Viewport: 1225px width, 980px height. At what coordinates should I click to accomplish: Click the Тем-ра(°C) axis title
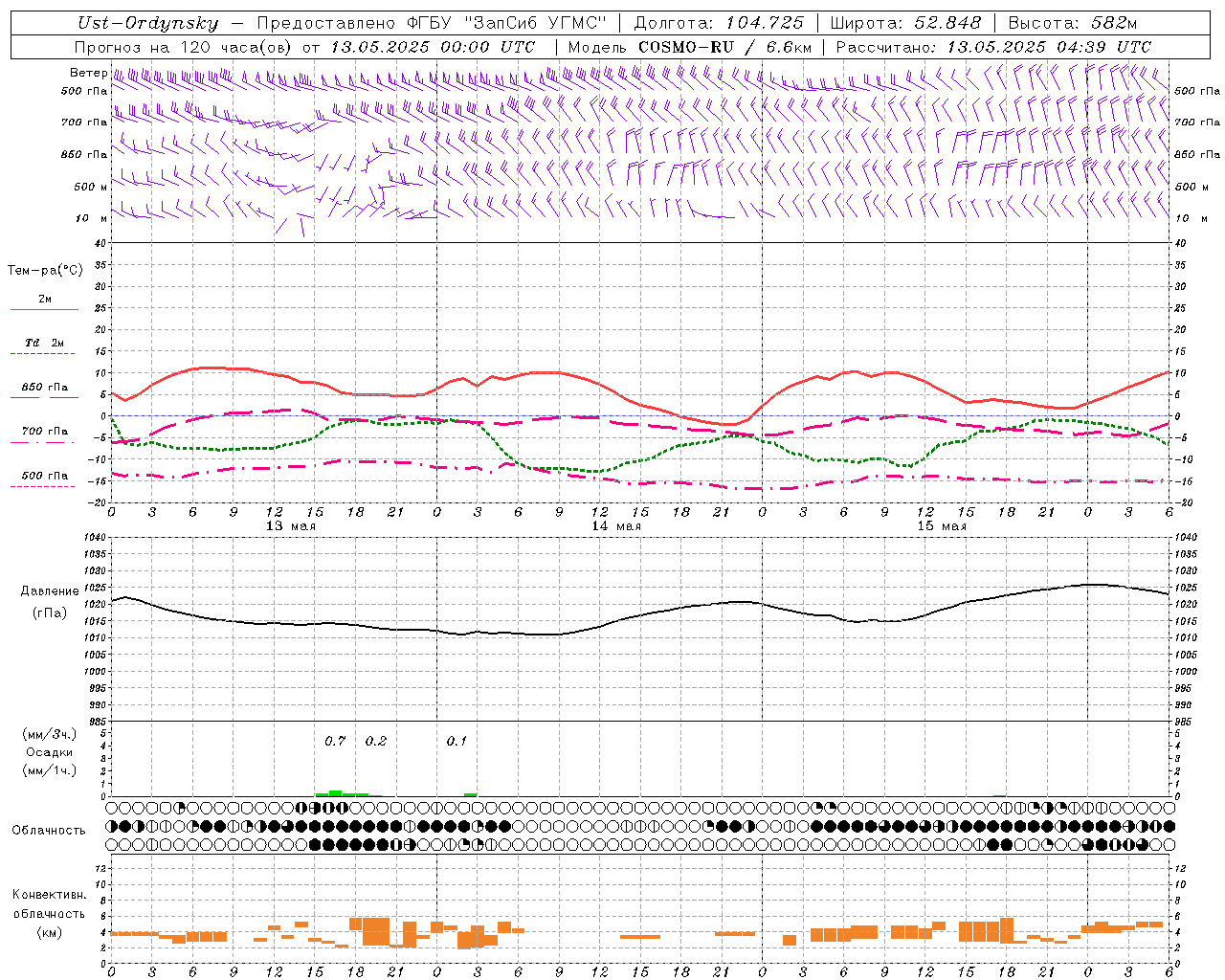coord(45,271)
